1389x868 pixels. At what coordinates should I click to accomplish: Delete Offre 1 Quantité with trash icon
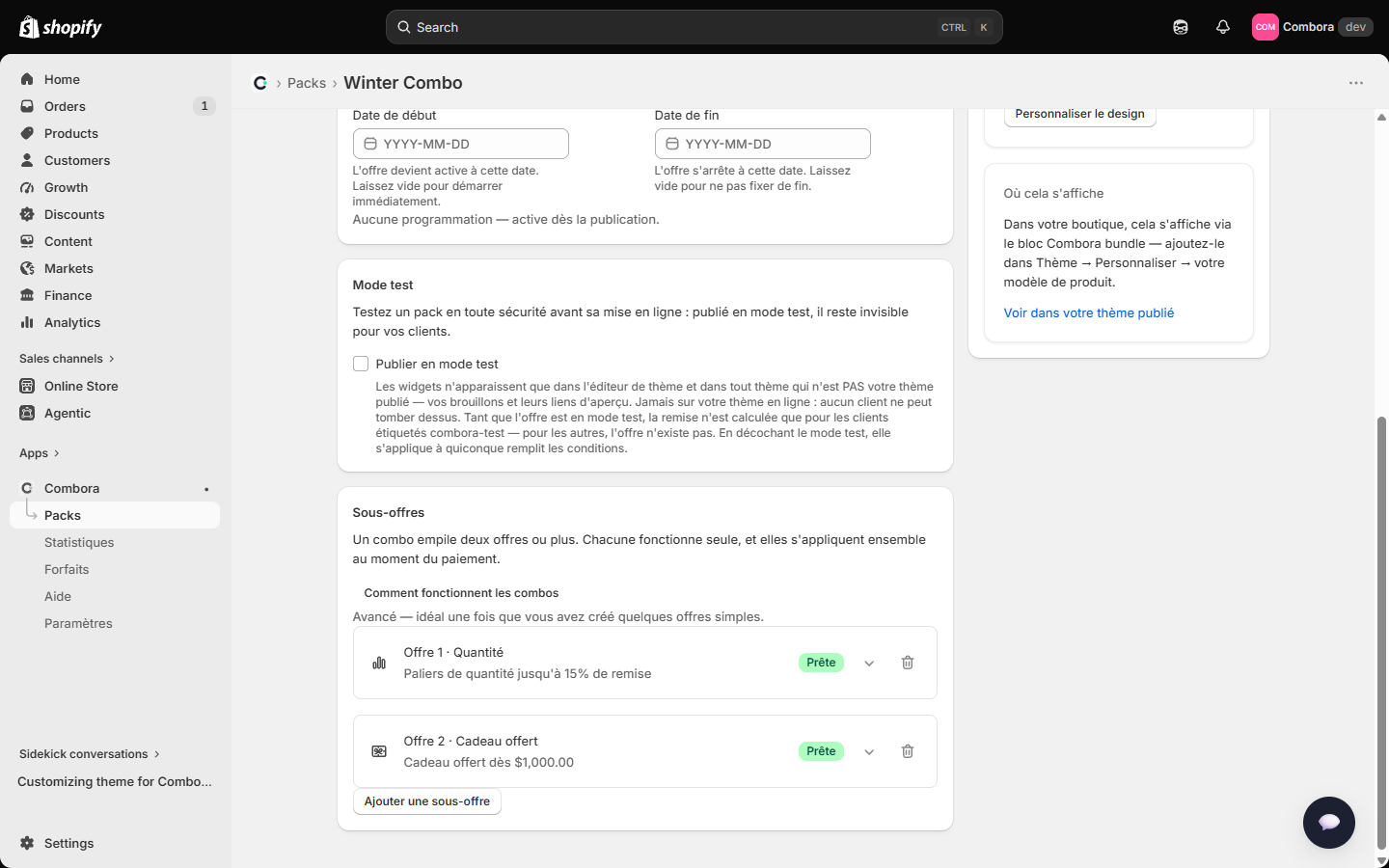click(x=908, y=663)
